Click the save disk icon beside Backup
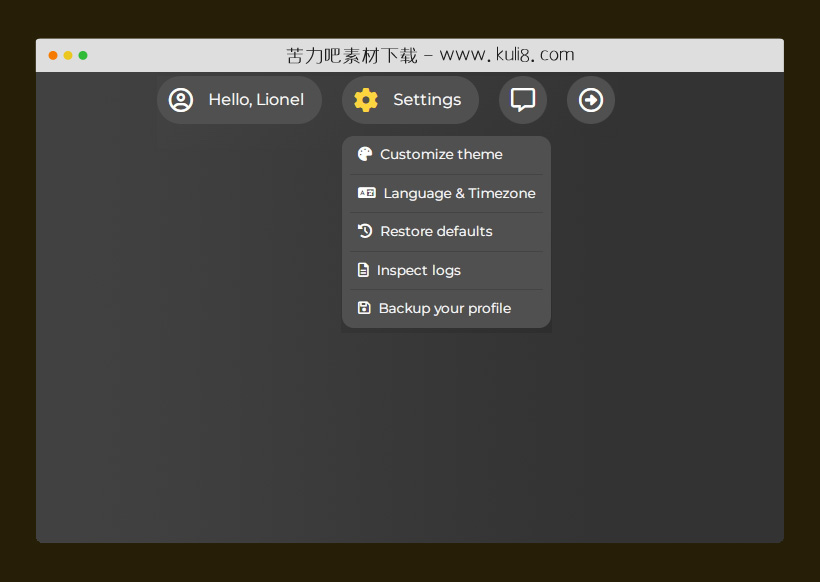The width and height of the screenshot is (820, 582). 364,308
